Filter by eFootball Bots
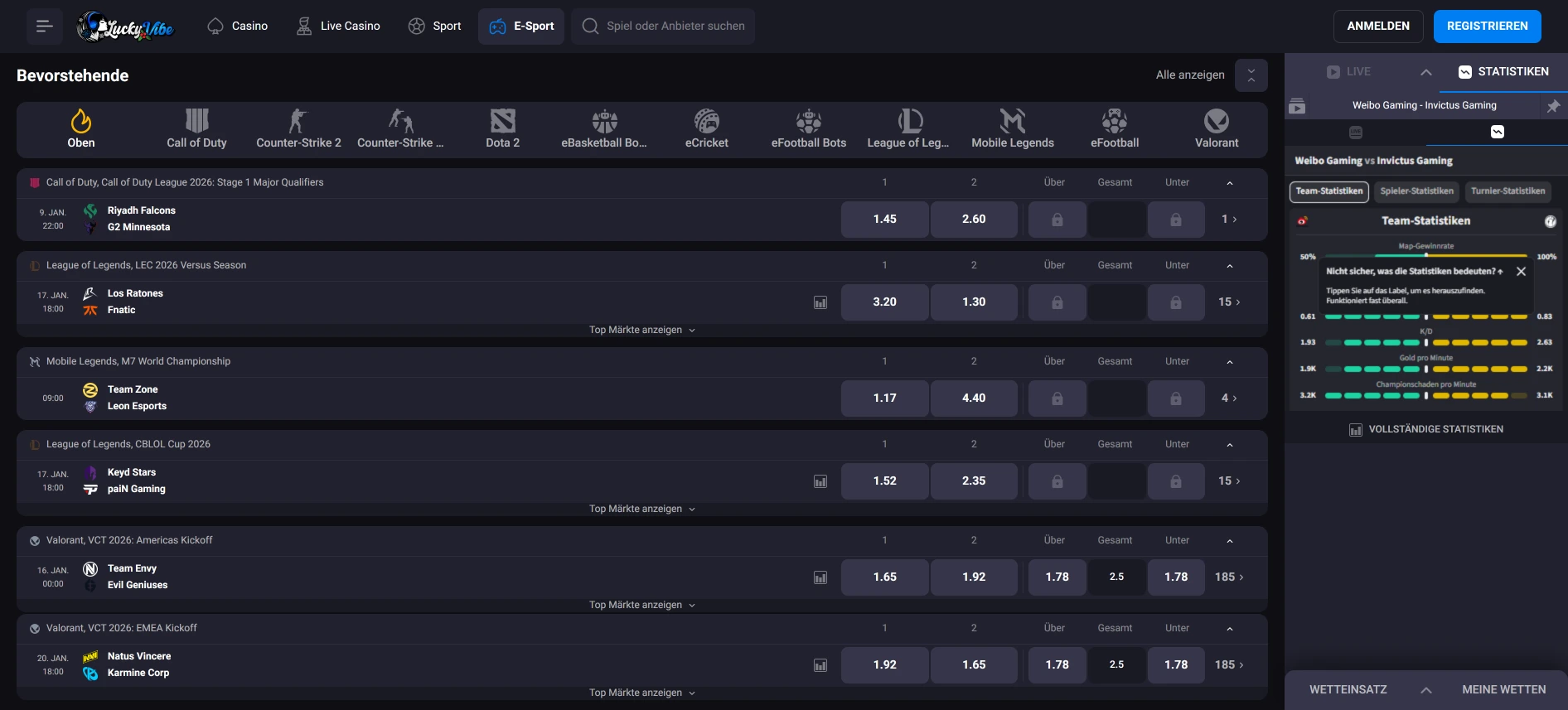Screen dimensions: 1568x710 coord(808,129)
